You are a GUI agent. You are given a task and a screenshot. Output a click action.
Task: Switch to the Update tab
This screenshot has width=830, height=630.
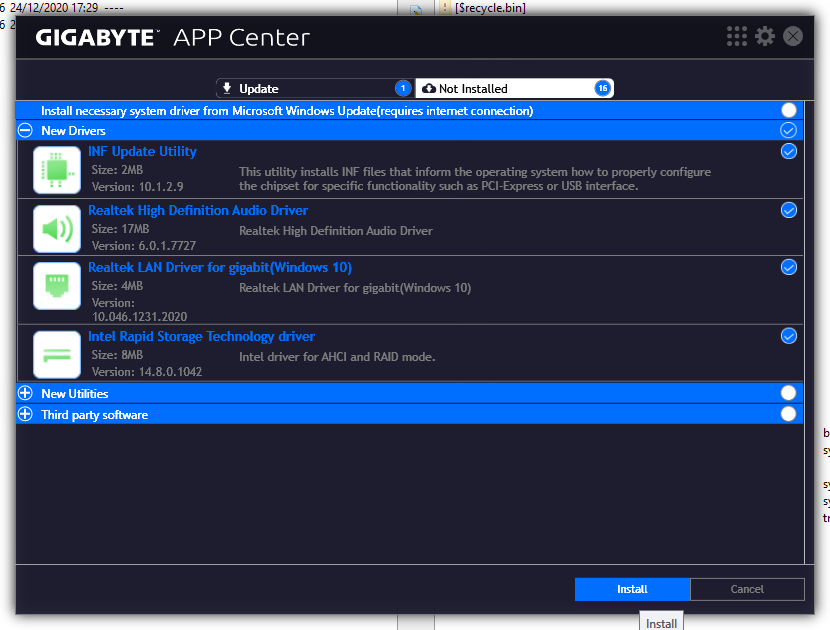pyautogui.click(x=310, y=88)
